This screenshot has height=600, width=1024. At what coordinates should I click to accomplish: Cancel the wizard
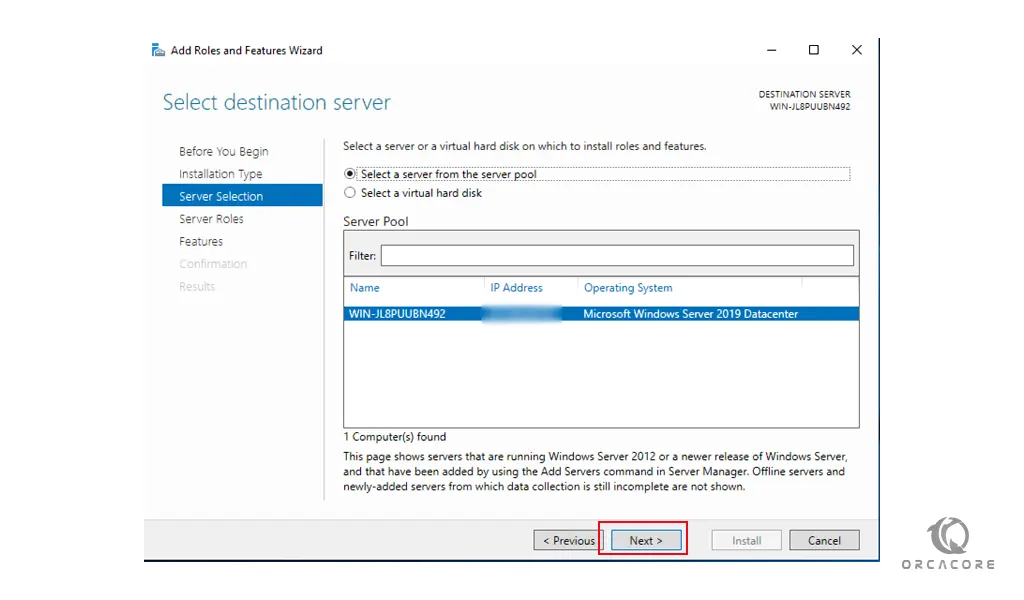tap(824, 541)
